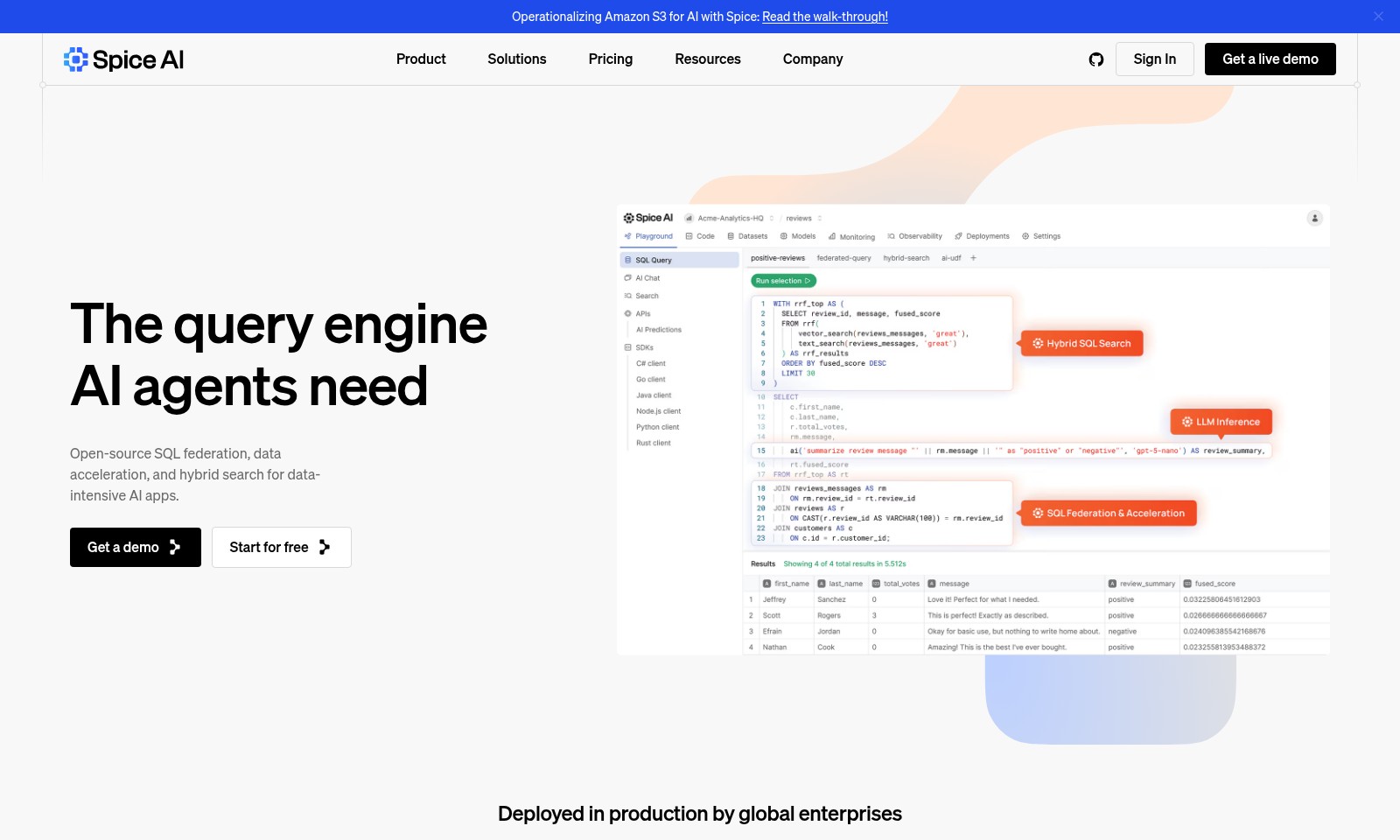Select Go client in the sidebar
1400x840 pixels.
[651, 380]
